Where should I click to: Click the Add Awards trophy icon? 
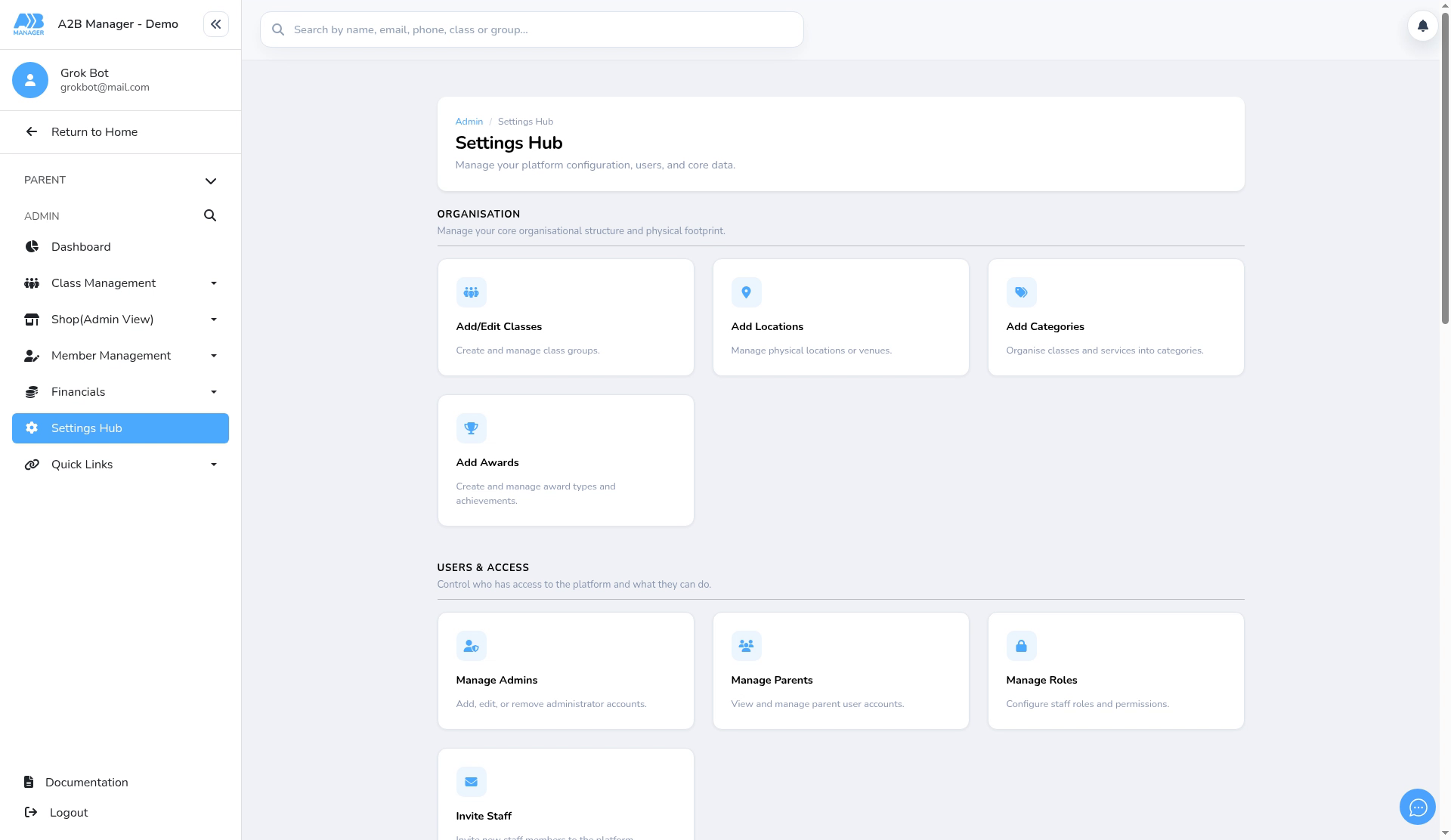[471, 428]
